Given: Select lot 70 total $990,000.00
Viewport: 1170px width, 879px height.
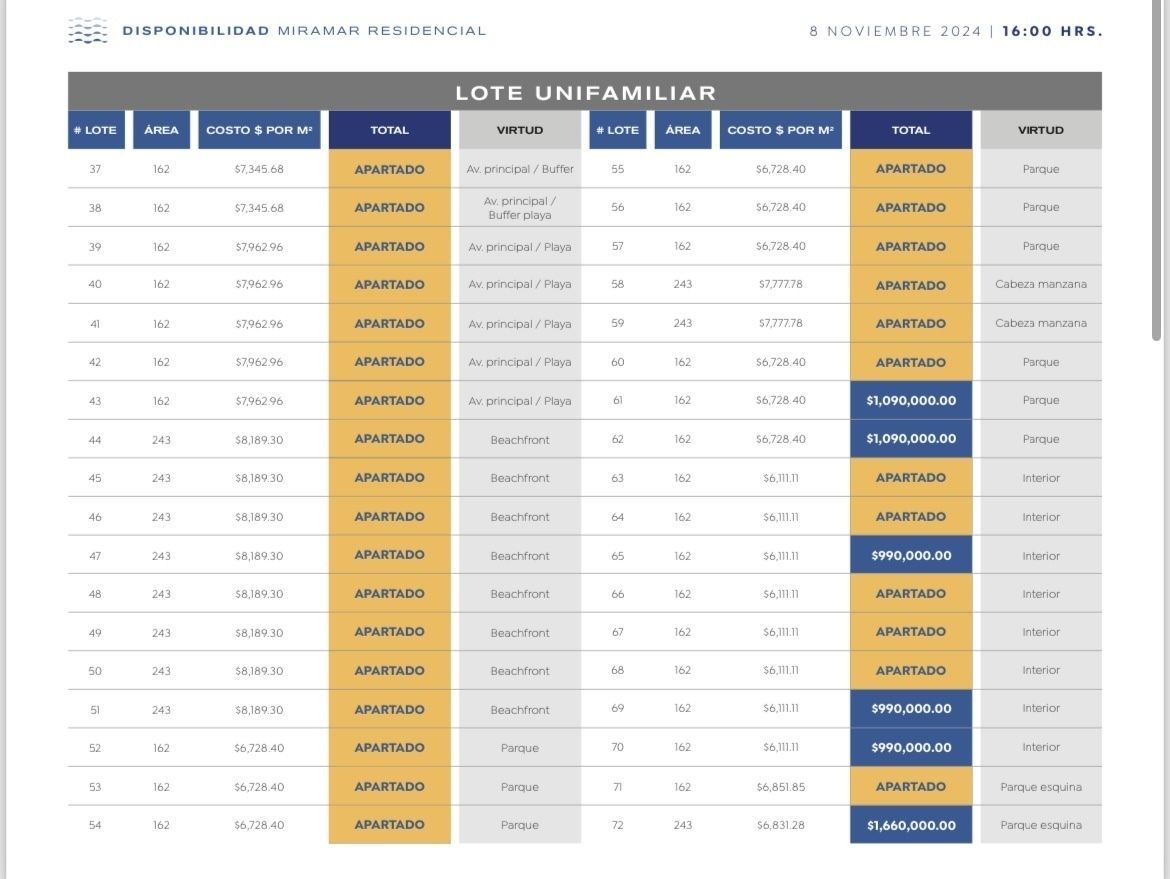Looking at the screenshot, I should (x=910, y=747).
